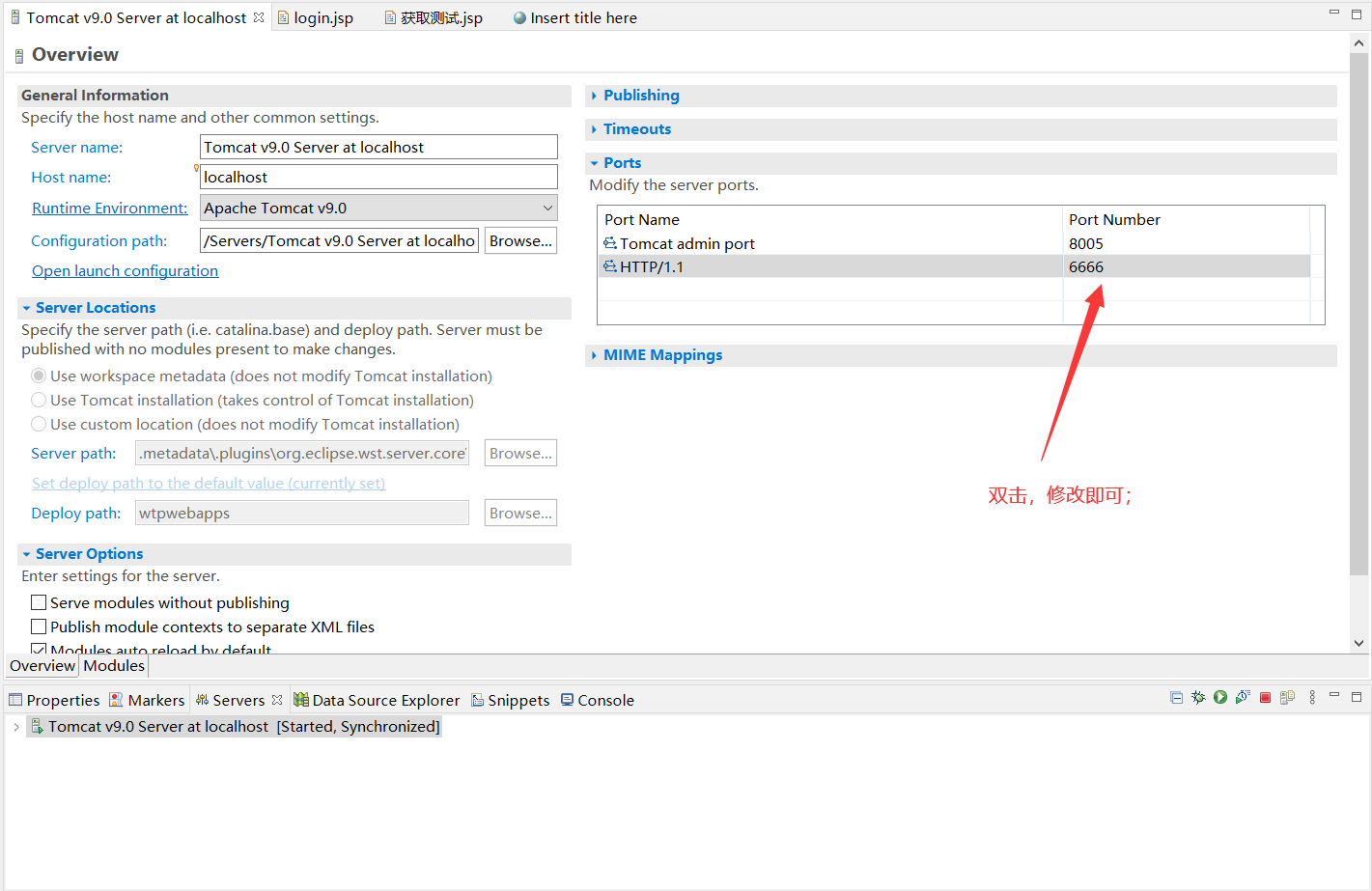Open Data Source Explorer tab
Screen dimensions: 1372x891
[x=377, y=700]
